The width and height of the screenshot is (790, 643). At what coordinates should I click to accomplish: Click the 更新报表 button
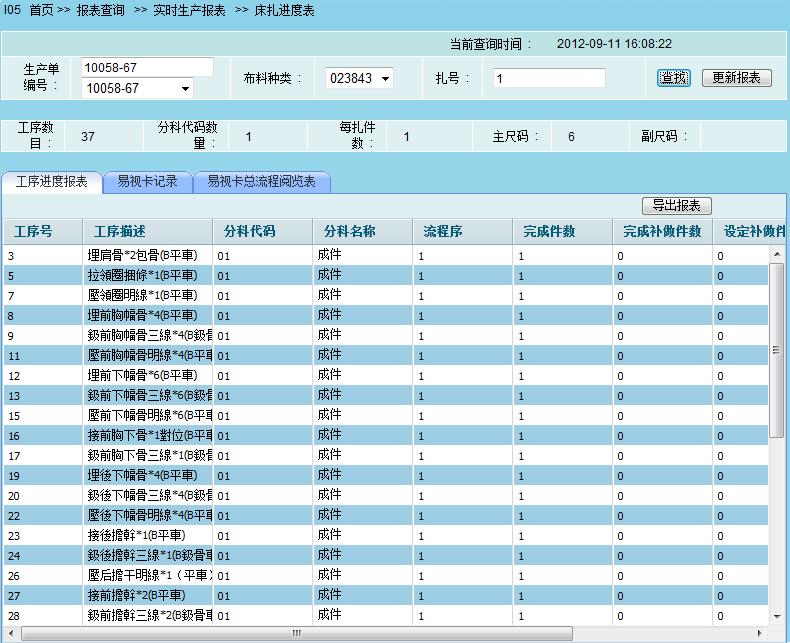[x=736, y=78]
